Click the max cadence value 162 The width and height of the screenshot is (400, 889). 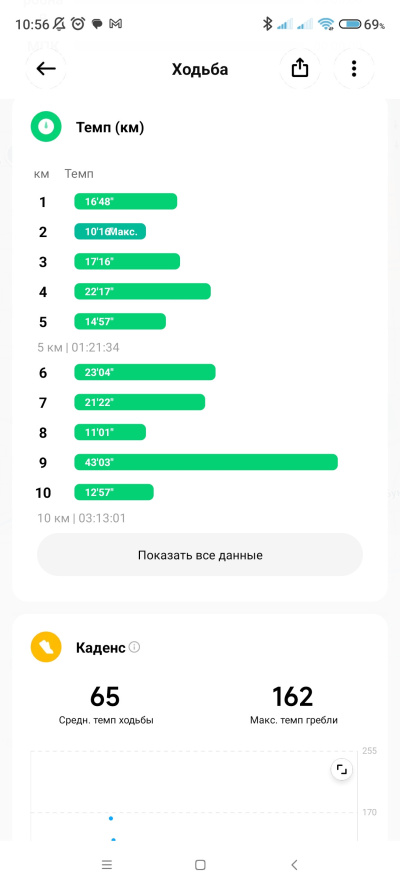(293, 697)
